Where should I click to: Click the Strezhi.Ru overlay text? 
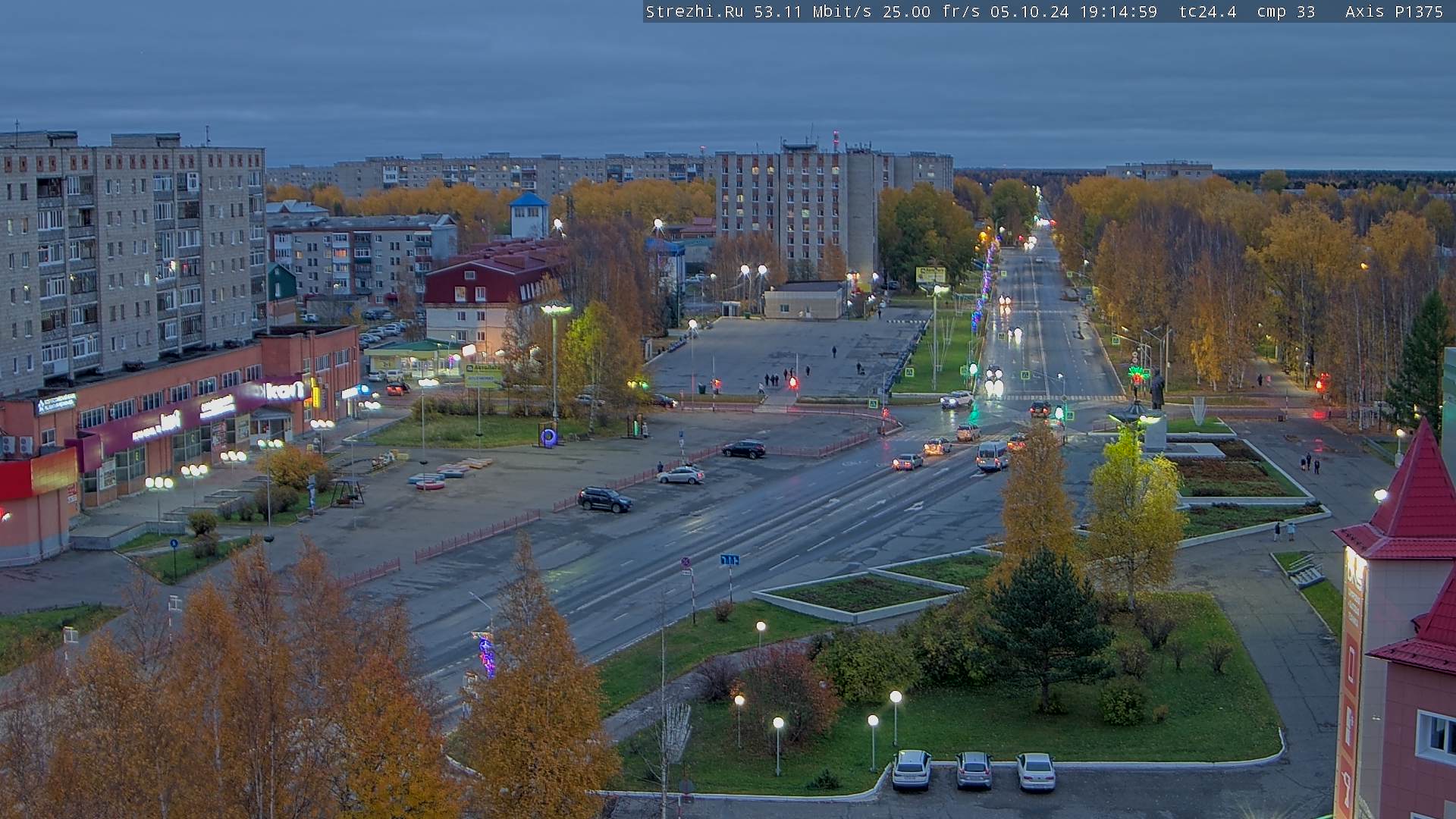point(695,12)
